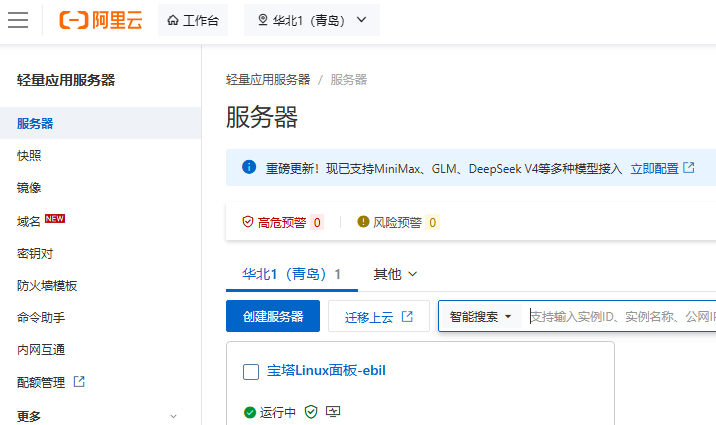The width and height of the screenshot is (716, 425).
Task: Check the 宝塔Linux面板-ebil server checkbox
Action: coord(251,372)
